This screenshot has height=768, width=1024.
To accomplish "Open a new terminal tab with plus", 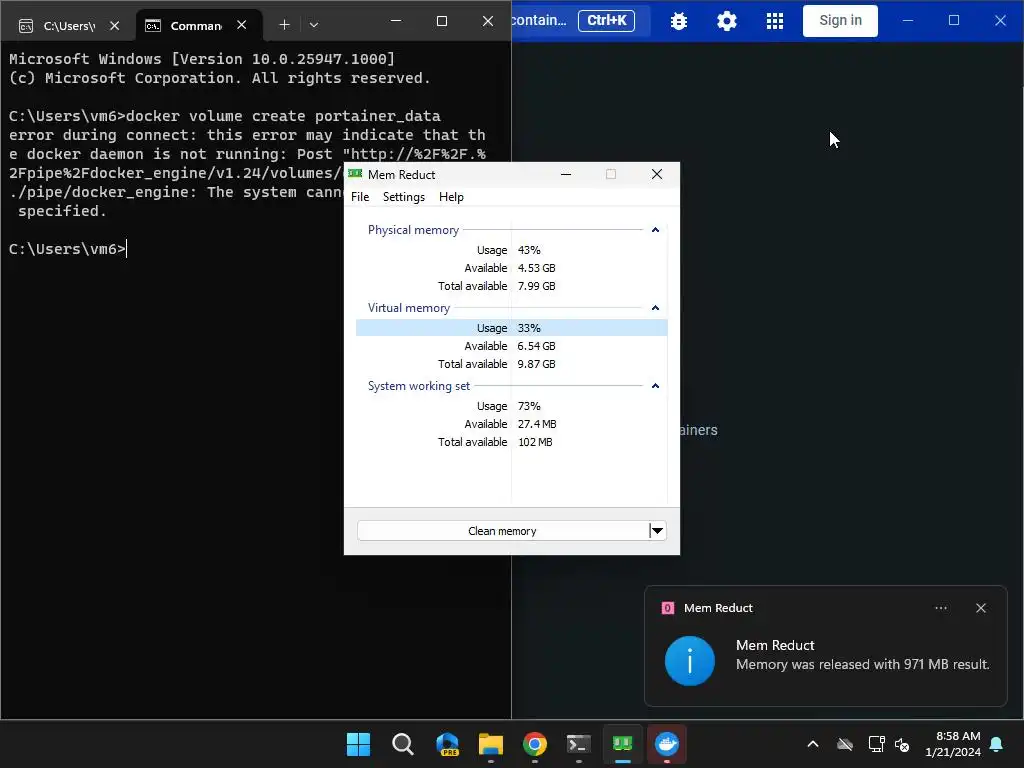I will coord(284,25).
